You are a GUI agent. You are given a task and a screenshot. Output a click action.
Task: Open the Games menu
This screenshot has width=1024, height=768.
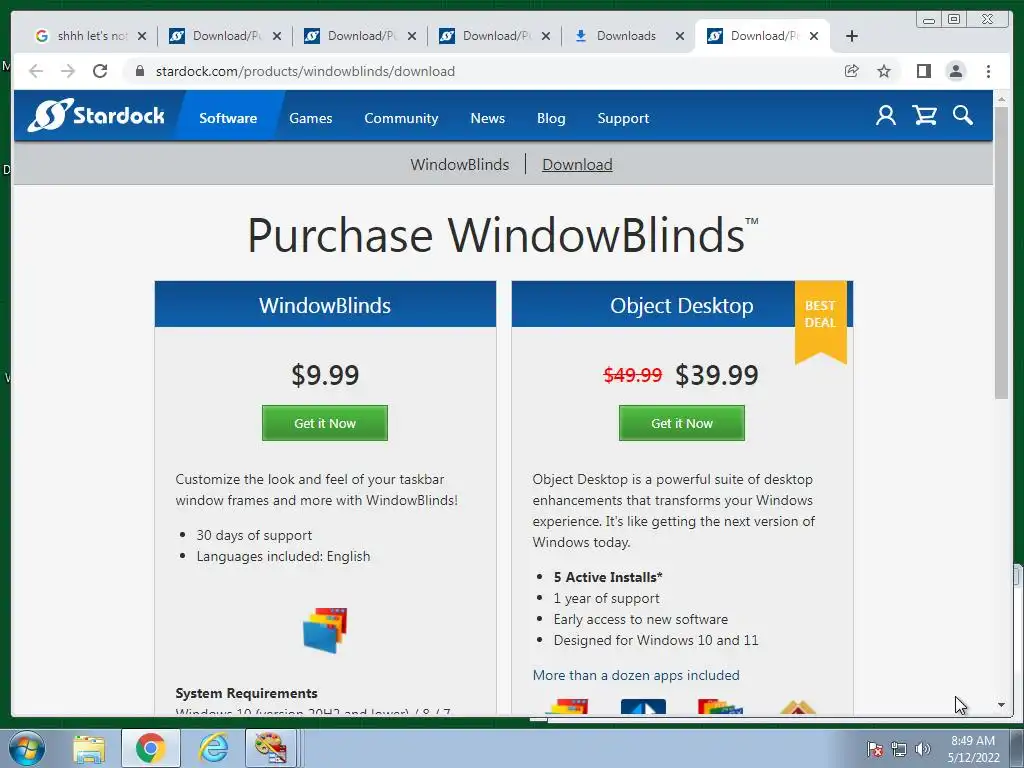[x=311, y=118]
